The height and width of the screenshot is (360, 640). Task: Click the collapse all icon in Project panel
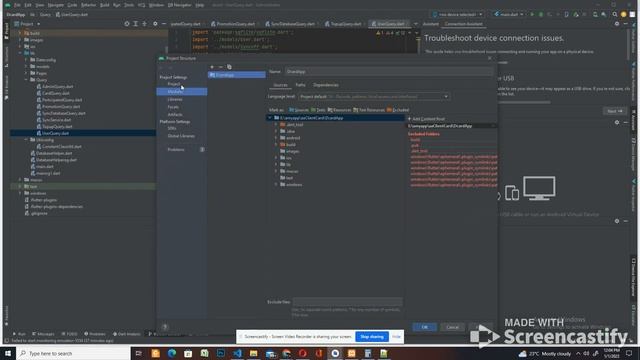(144, 24)
